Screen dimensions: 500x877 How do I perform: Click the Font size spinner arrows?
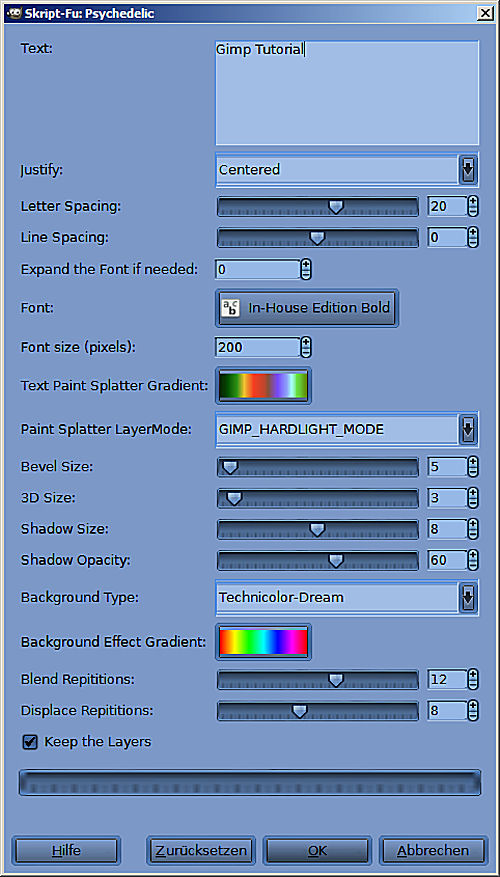(x=306, y=347)
